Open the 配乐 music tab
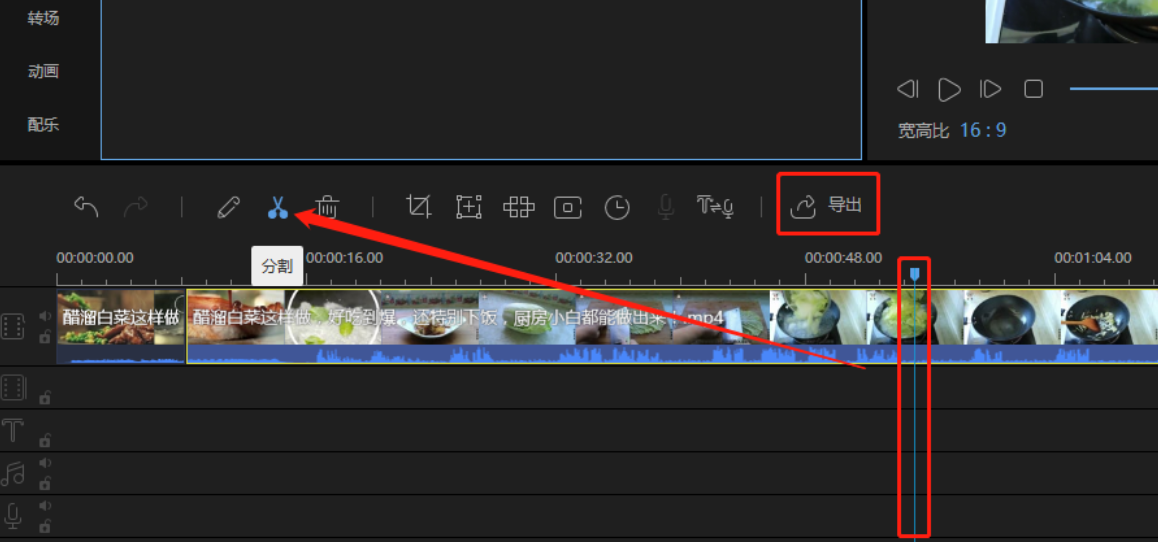This screenshot has width=1158, height=542. tap(43, 125)
